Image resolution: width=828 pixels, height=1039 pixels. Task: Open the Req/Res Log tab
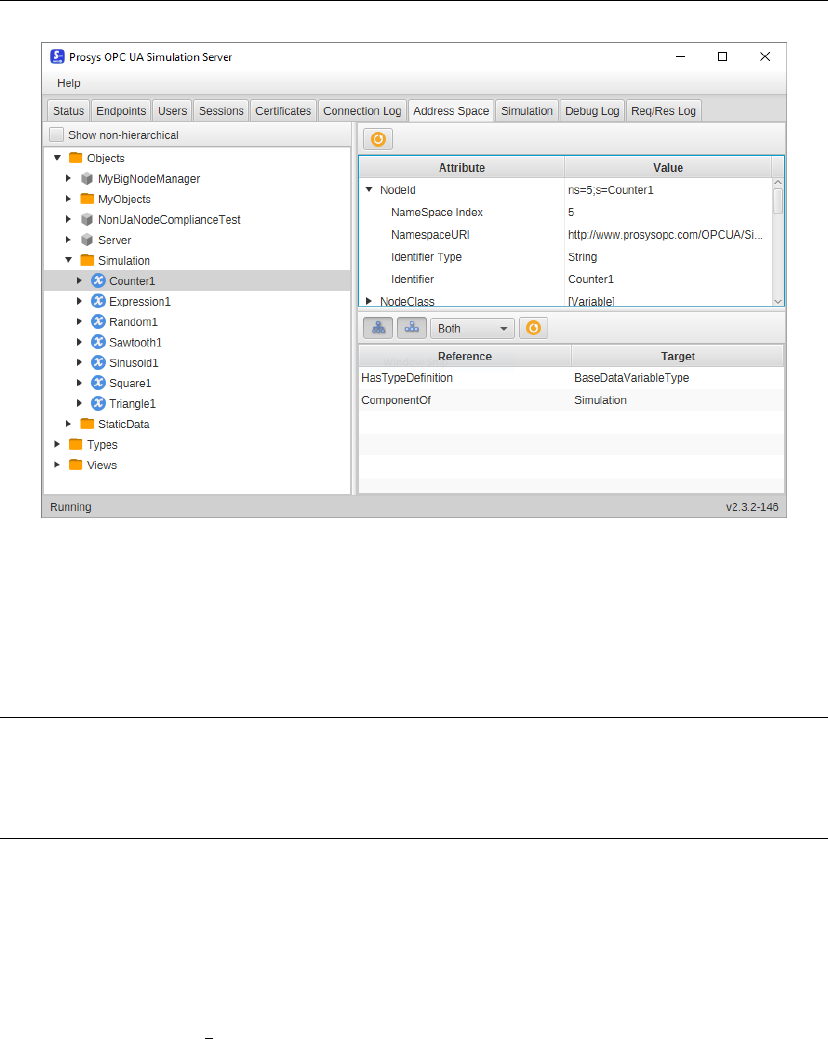click(663, 111)
